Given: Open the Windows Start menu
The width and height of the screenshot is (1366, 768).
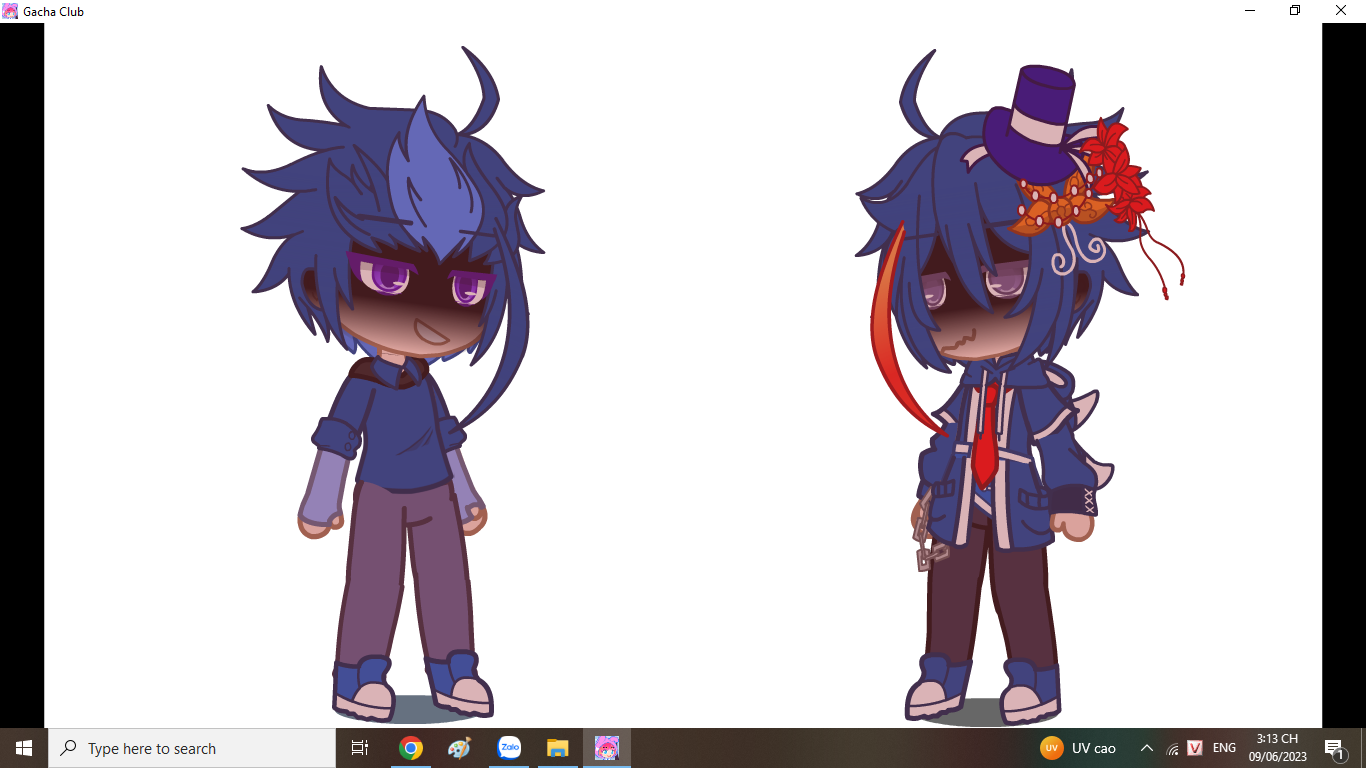Looking at the screenshot, I should pyautogui.click(x=24, y=748).
